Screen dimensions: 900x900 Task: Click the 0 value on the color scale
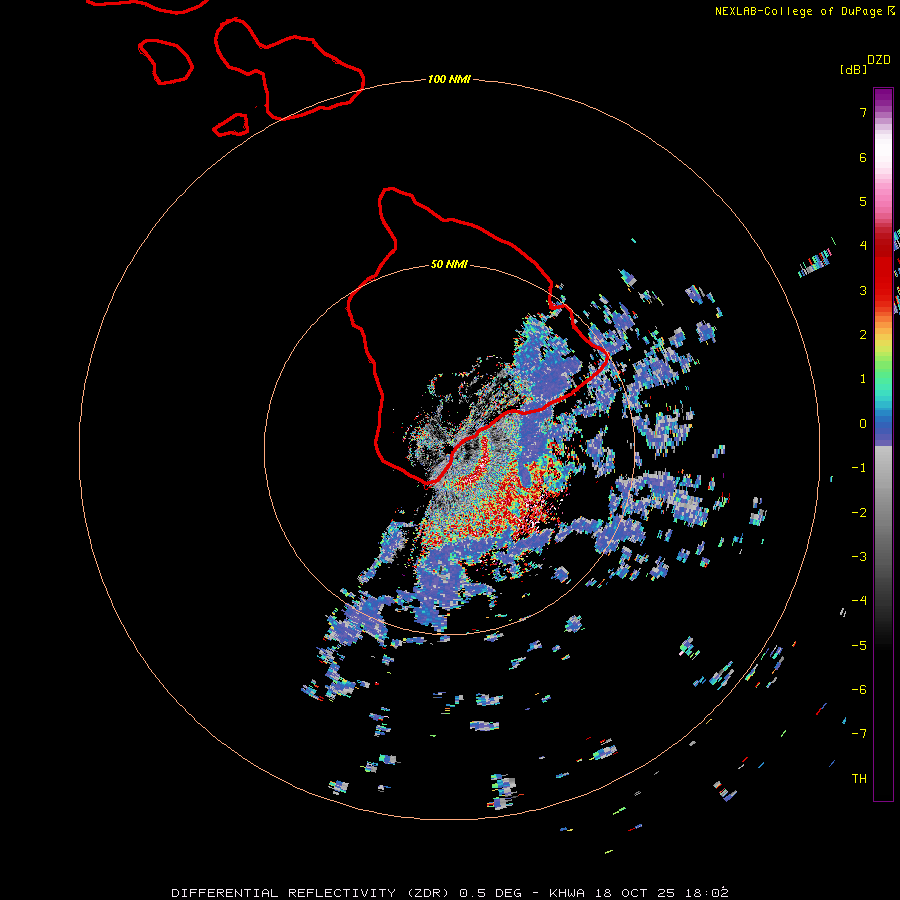point(863,424)
